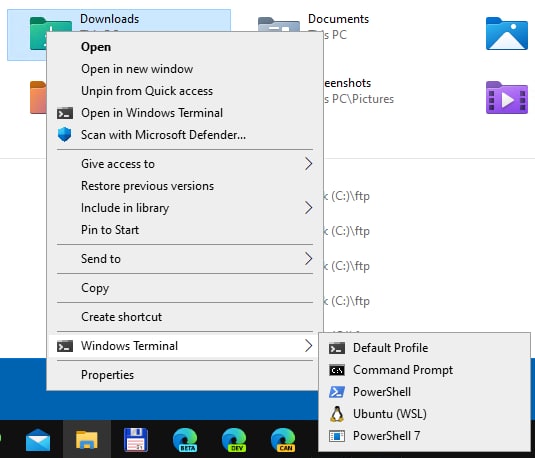Click the blue PowerShell icon in submenu
This screenshot has width=535, height=458.
337,392
